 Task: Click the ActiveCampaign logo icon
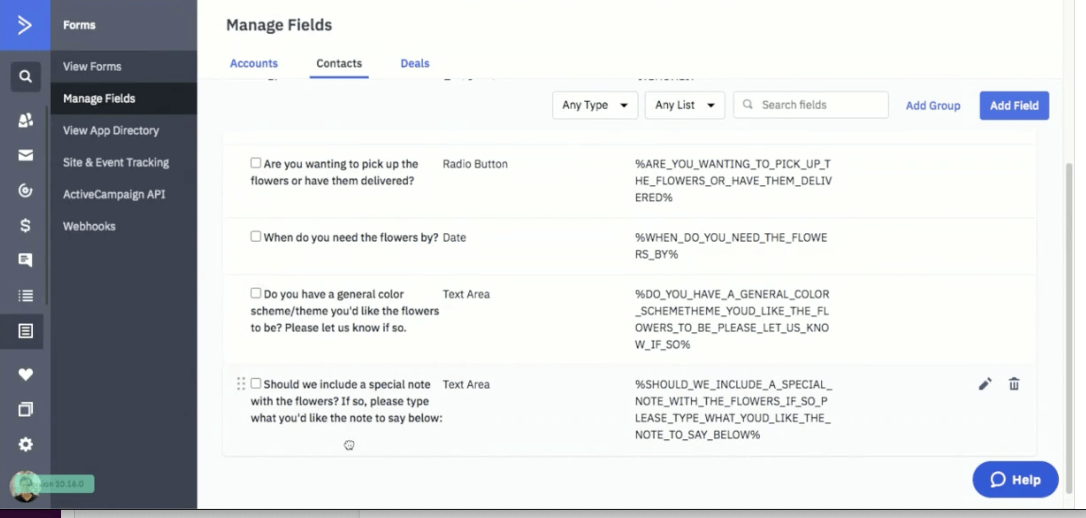[x=25, y=25]
